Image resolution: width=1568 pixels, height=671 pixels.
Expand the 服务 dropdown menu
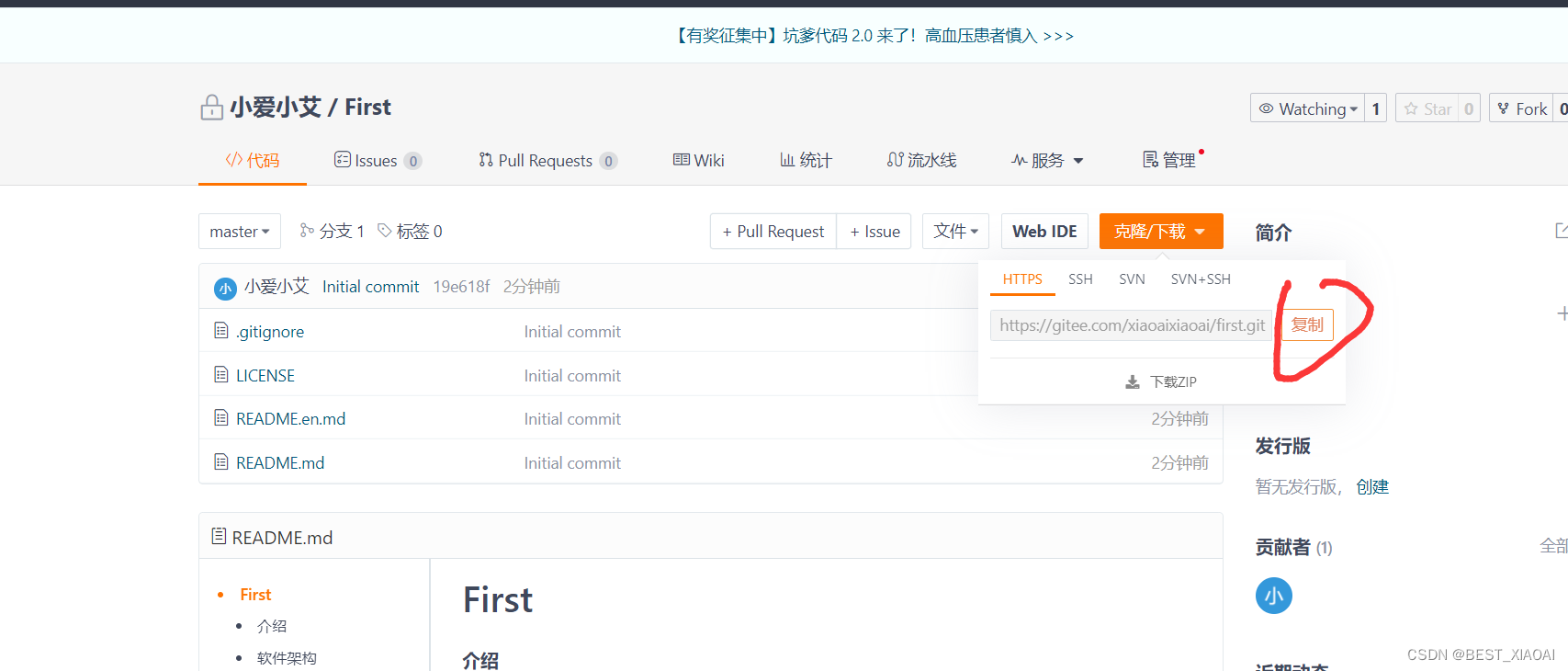[1047, 160]
